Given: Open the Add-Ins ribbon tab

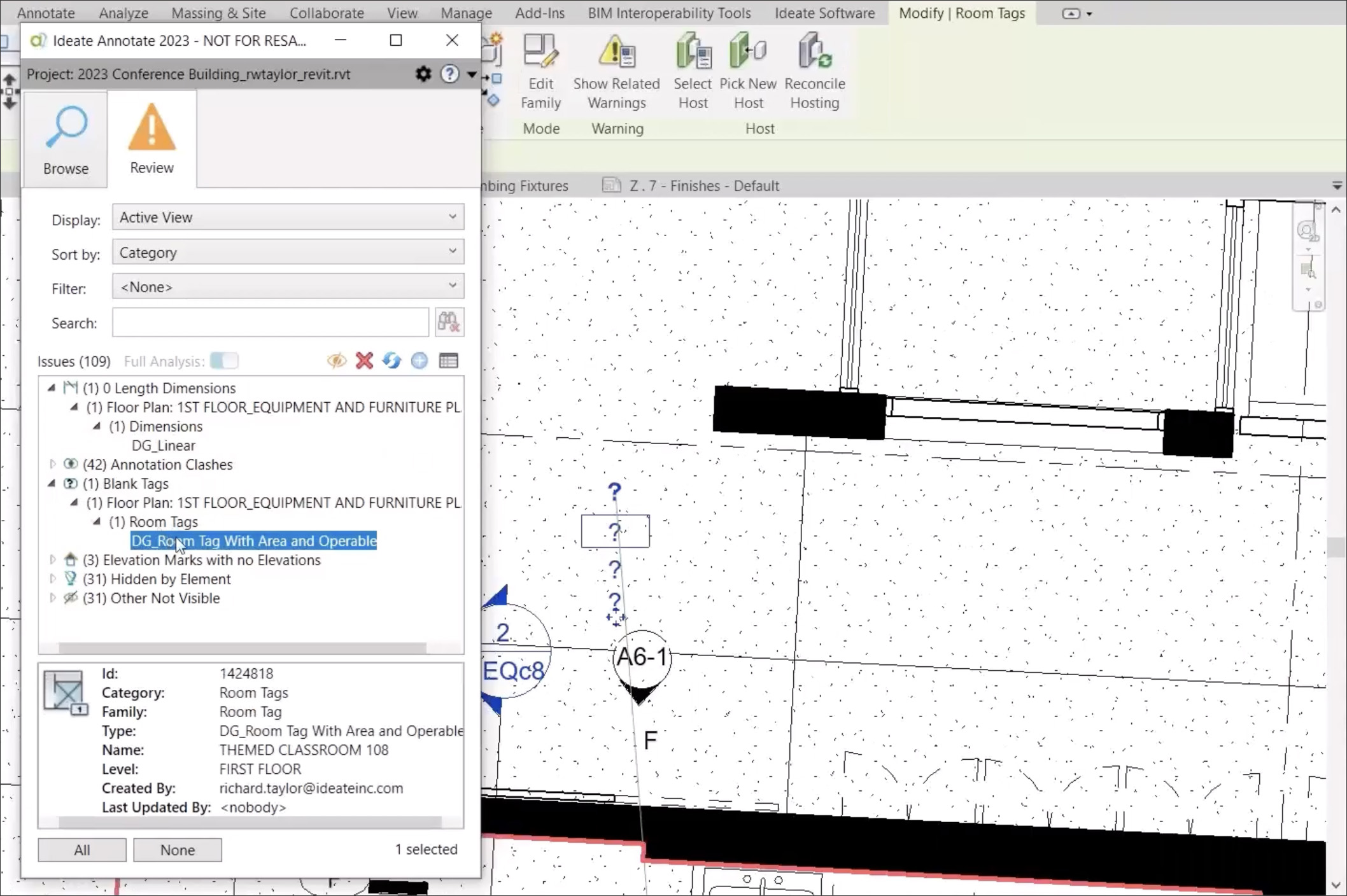Looking at the screenshot, I should [540, 13].
